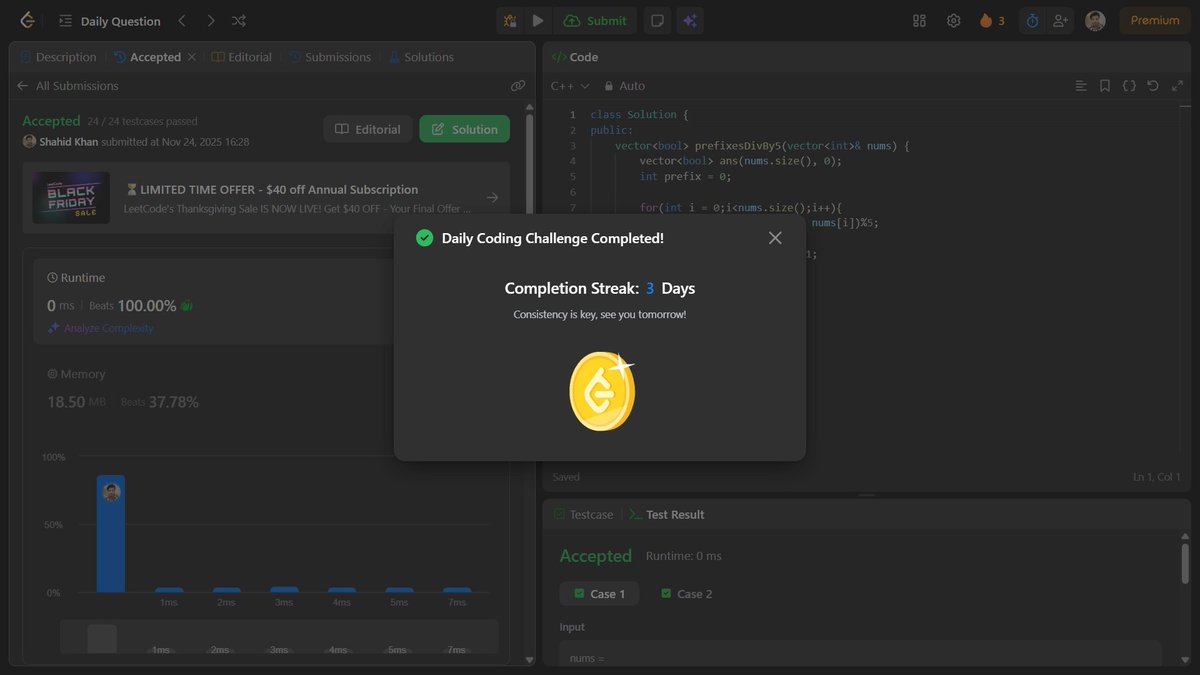Click the Ln 1, Col 1 status
This screenshot has width=1200, height=675.
coord(1157,478)
